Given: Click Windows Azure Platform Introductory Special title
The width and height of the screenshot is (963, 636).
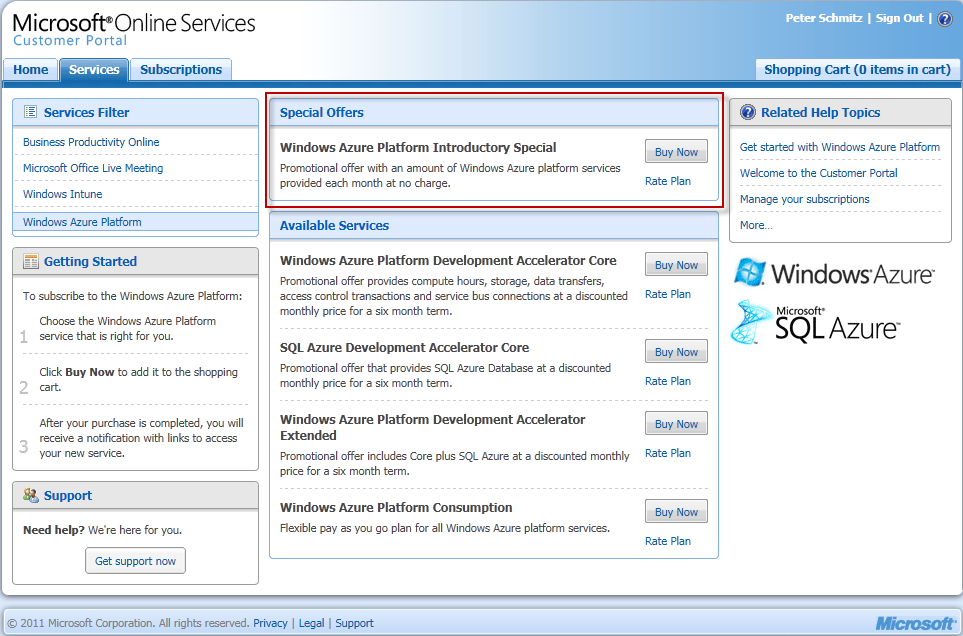Looking at the screenshot, I should [418, 147].
